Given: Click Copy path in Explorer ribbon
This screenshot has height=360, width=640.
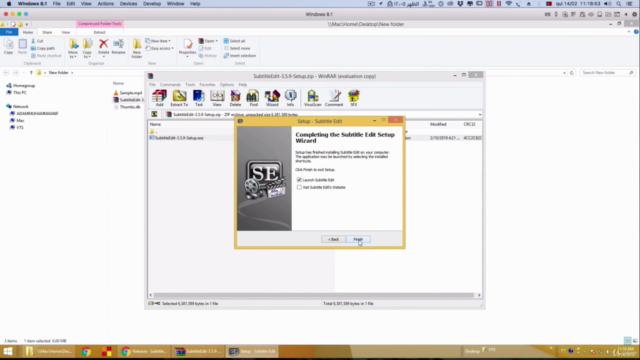Looking at the screenshot, I should (x=42, y=48).
